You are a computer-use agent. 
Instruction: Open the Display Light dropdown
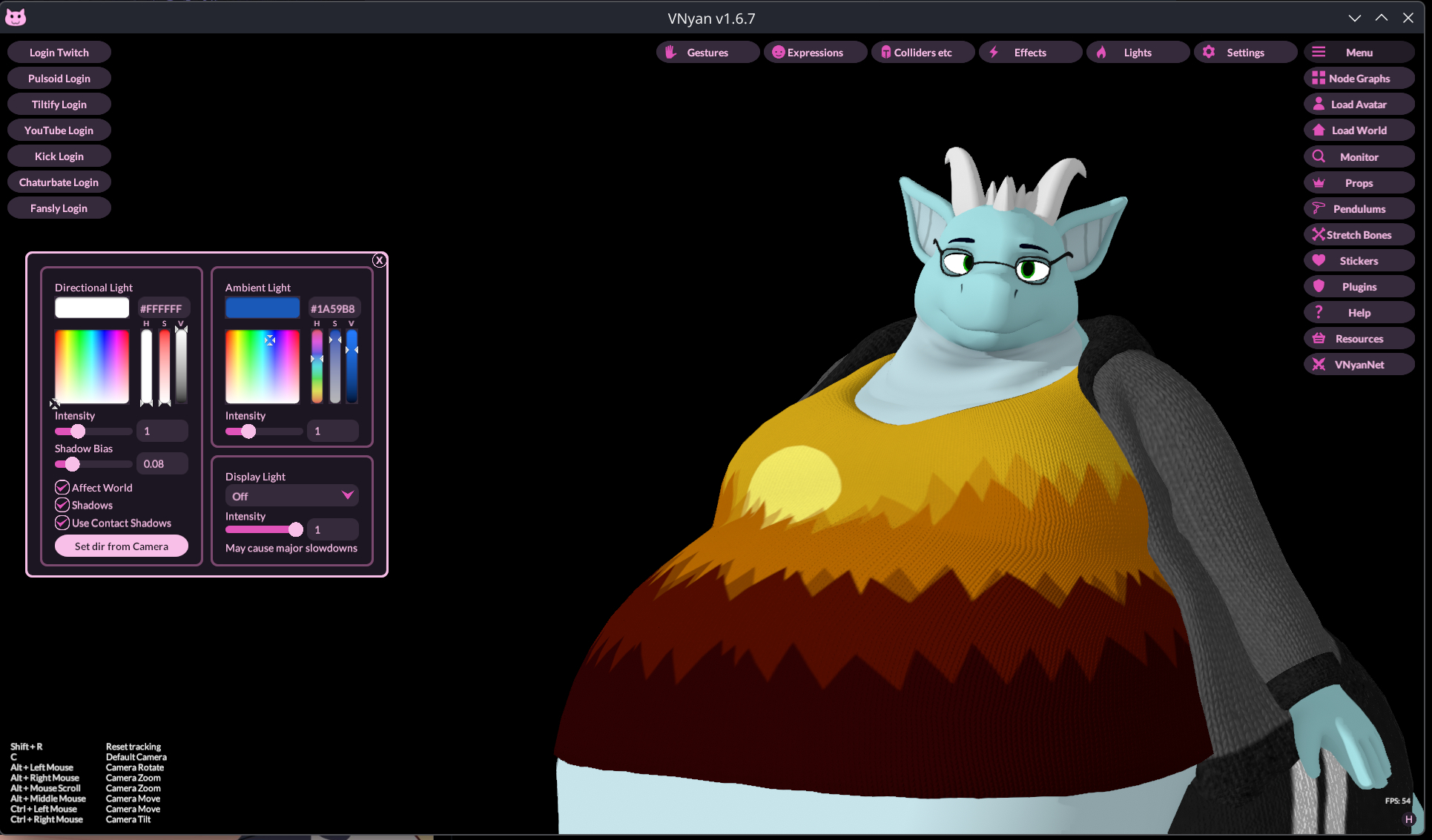coord(291,496)
